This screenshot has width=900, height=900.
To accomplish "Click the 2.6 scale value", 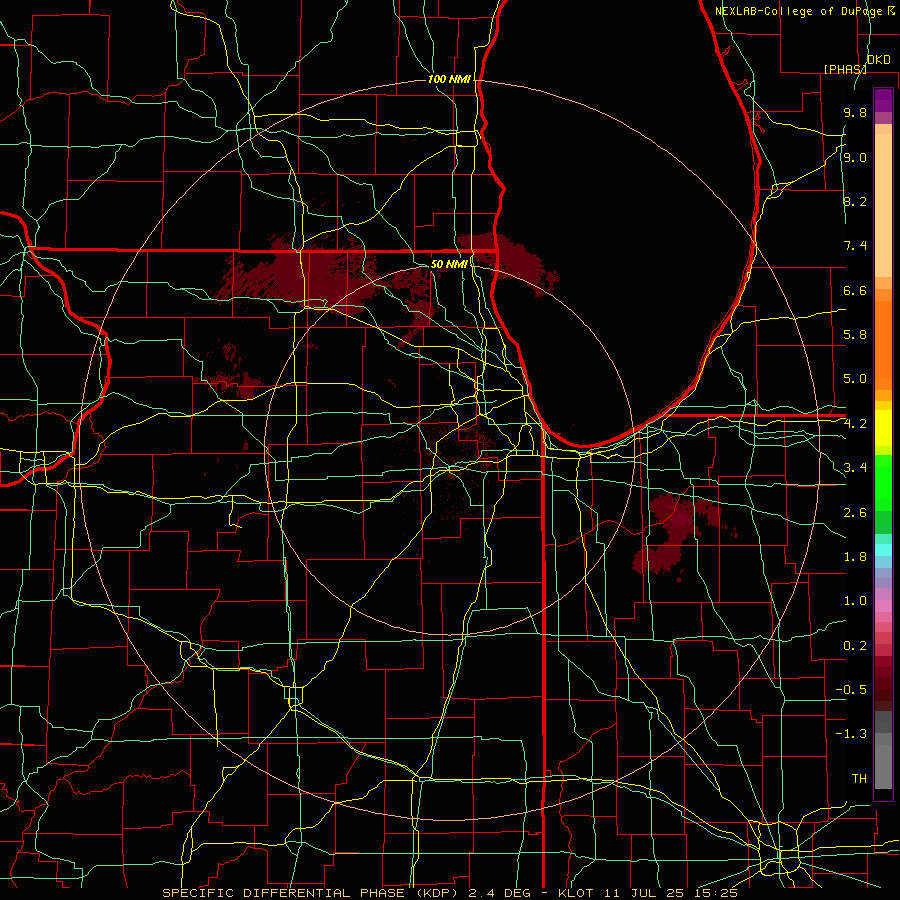I will pyautogui.click(x=855, y=513).
